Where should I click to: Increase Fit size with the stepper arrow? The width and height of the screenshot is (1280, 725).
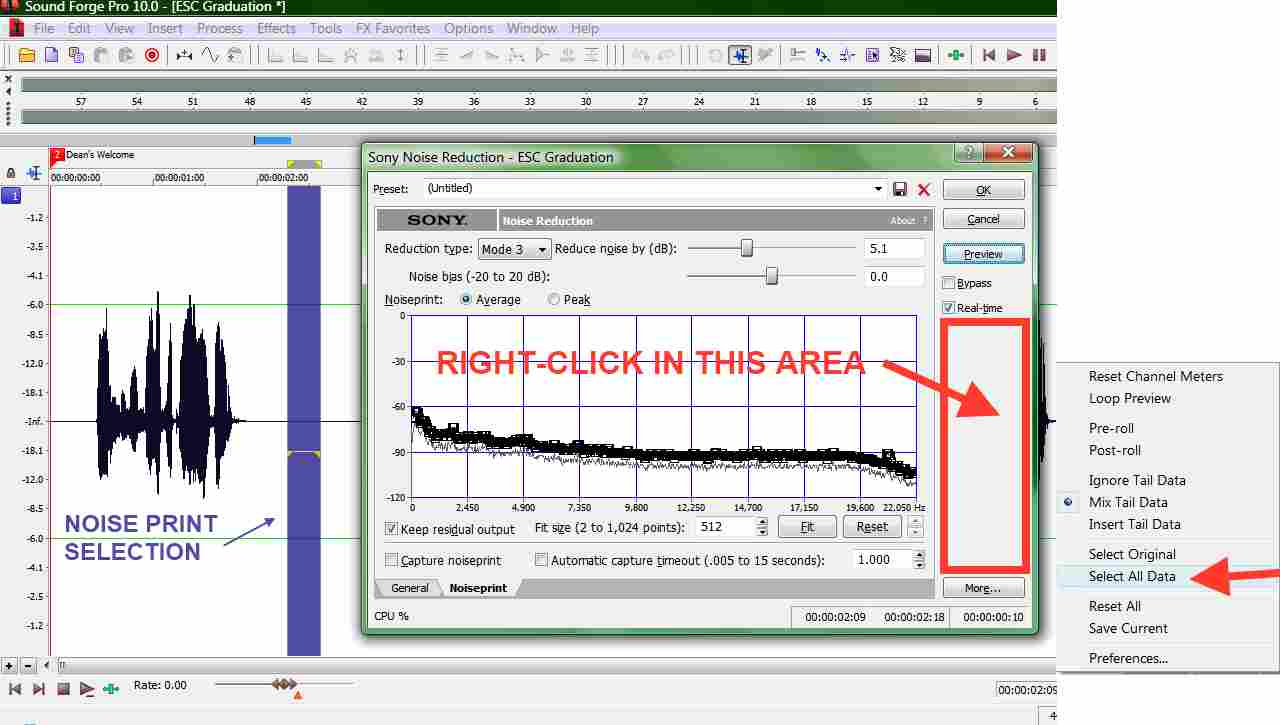click(x=762, y=522)
